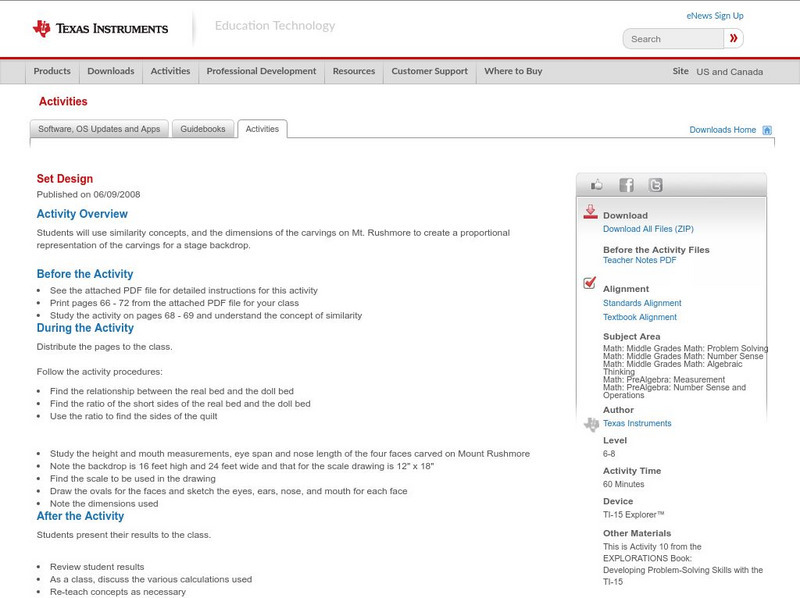Click '60 Minutes' activity time value
800x598 pixels.
pos(623,484)
